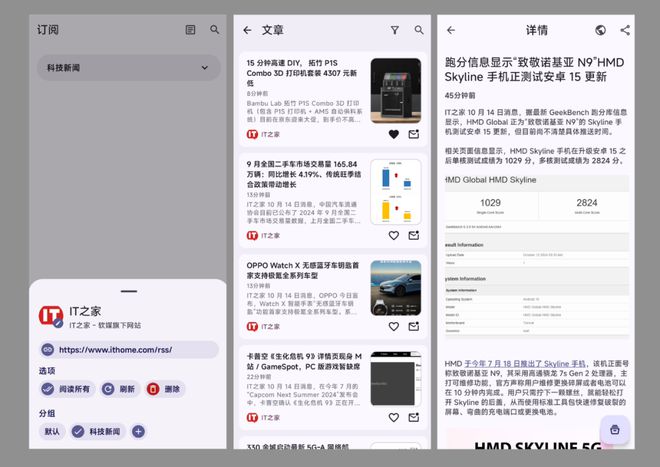660x467 pixels.
Task: Open the filter icon in 文章 header
Action: [x=394, y=30]
